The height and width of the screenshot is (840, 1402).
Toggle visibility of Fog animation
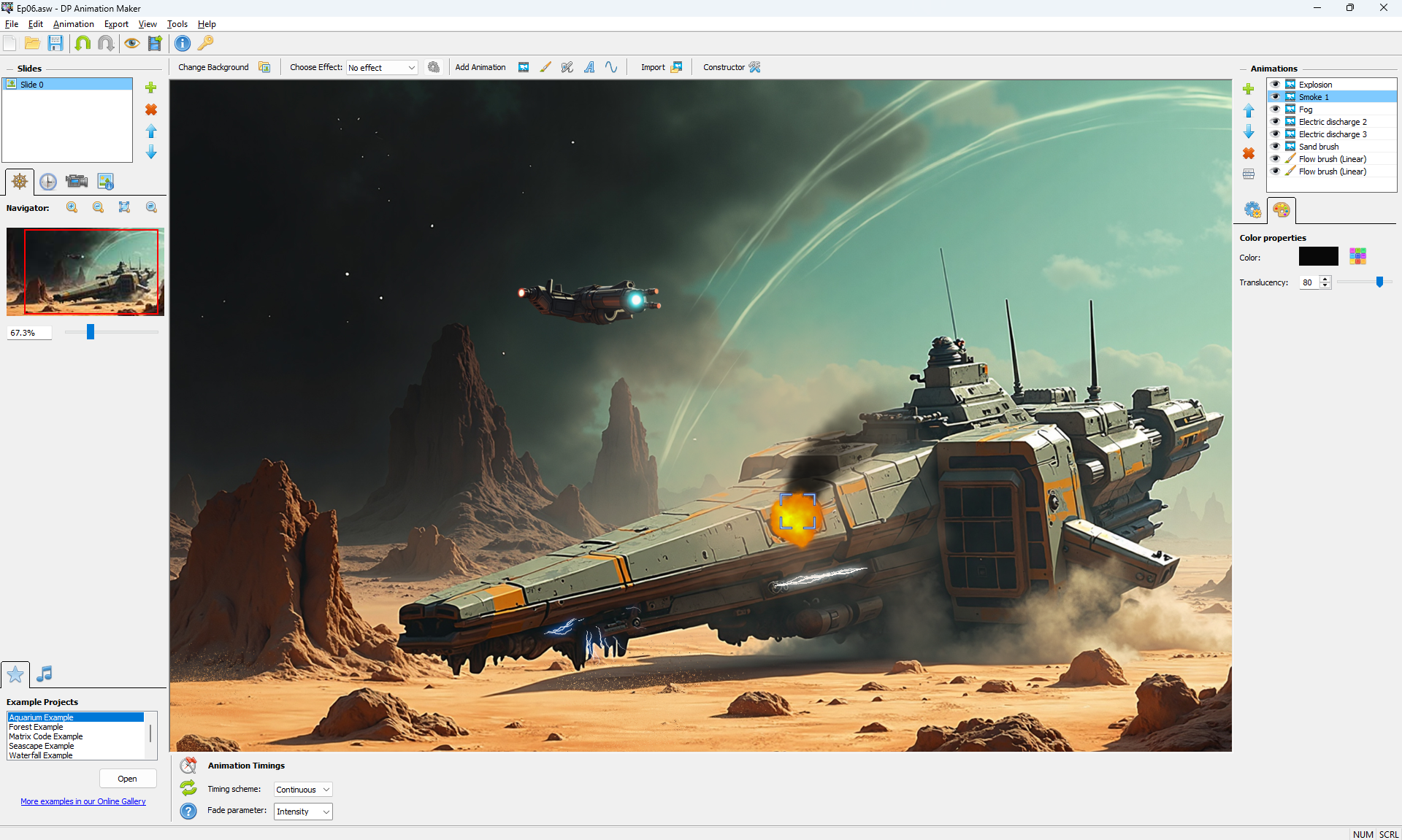coord(1275,109)
